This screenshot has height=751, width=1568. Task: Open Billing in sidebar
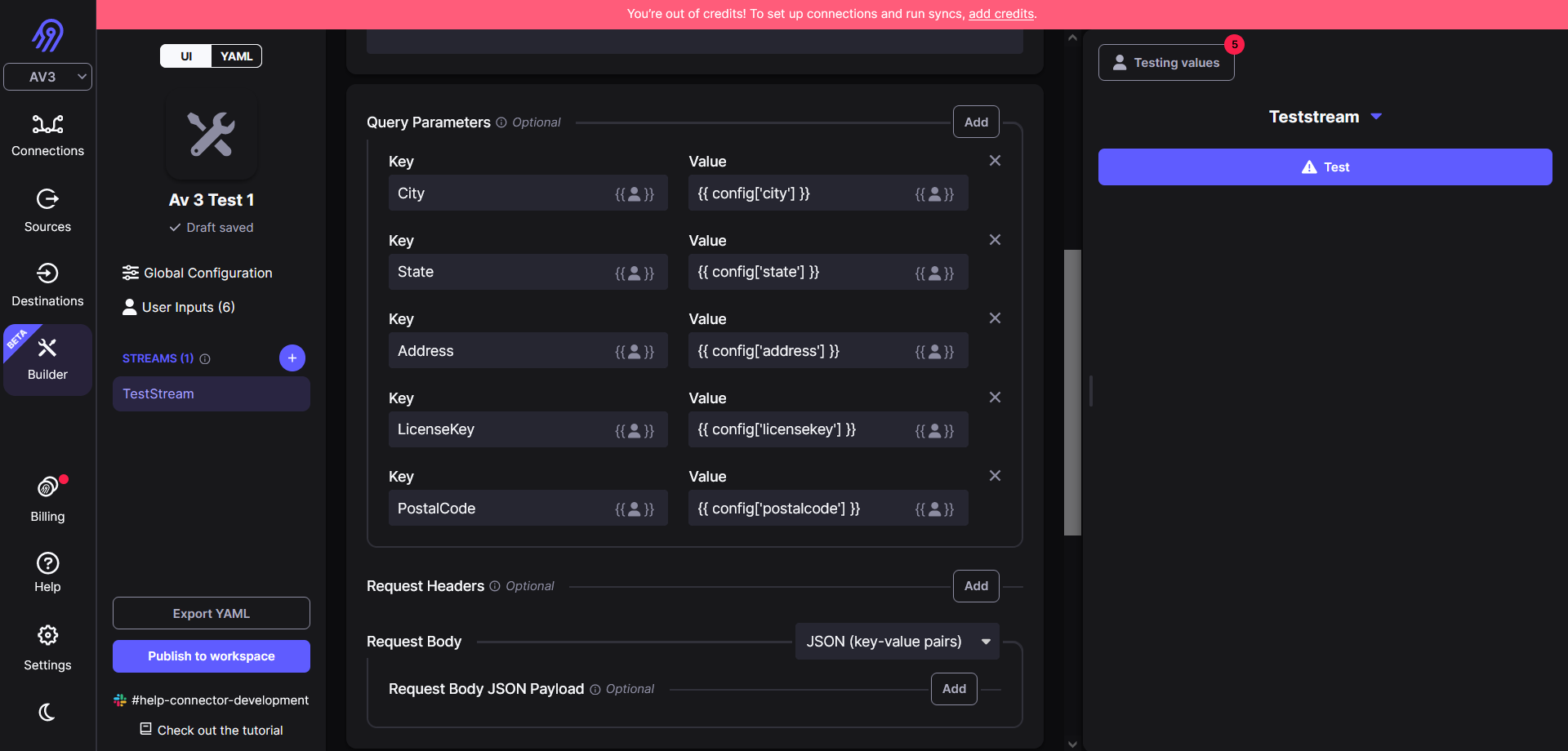[47, 499]
